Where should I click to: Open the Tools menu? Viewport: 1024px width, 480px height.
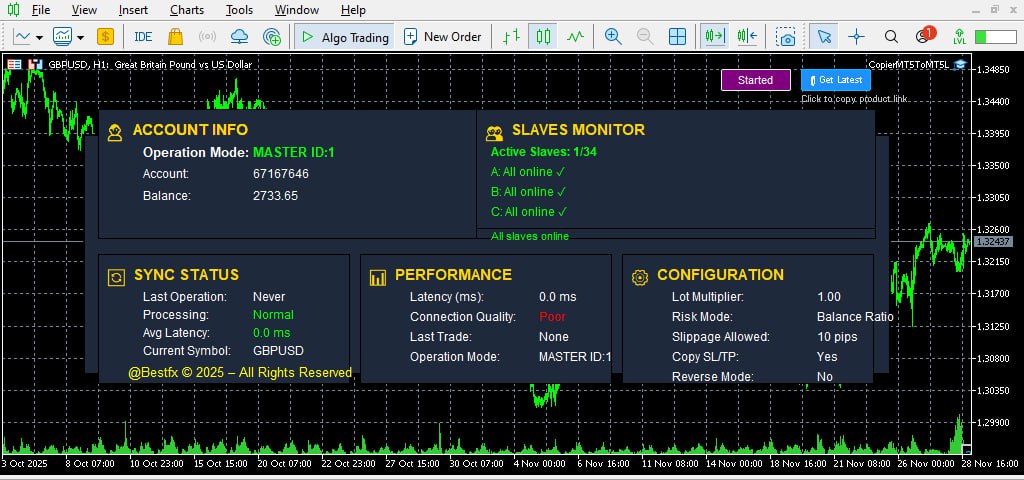(x=240, y=10)
